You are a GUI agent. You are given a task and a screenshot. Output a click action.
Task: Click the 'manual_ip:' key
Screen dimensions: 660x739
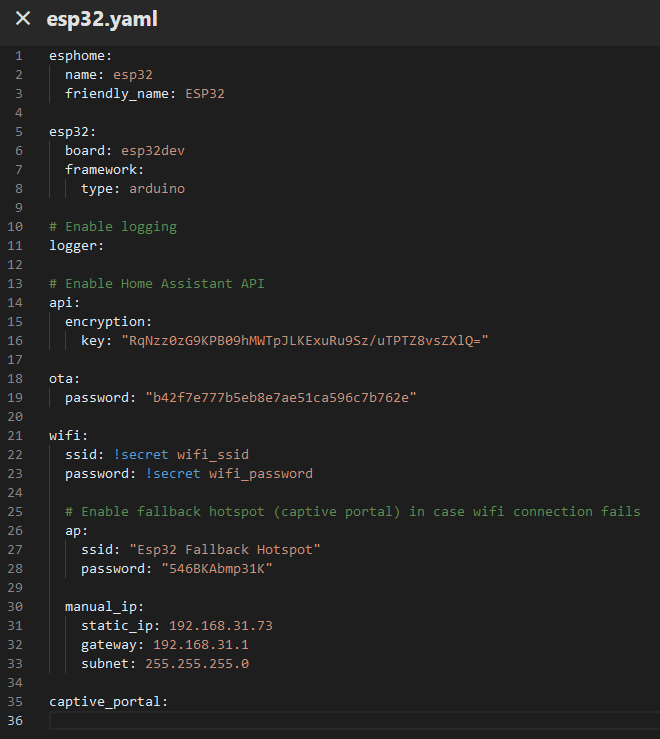[105, 607]
